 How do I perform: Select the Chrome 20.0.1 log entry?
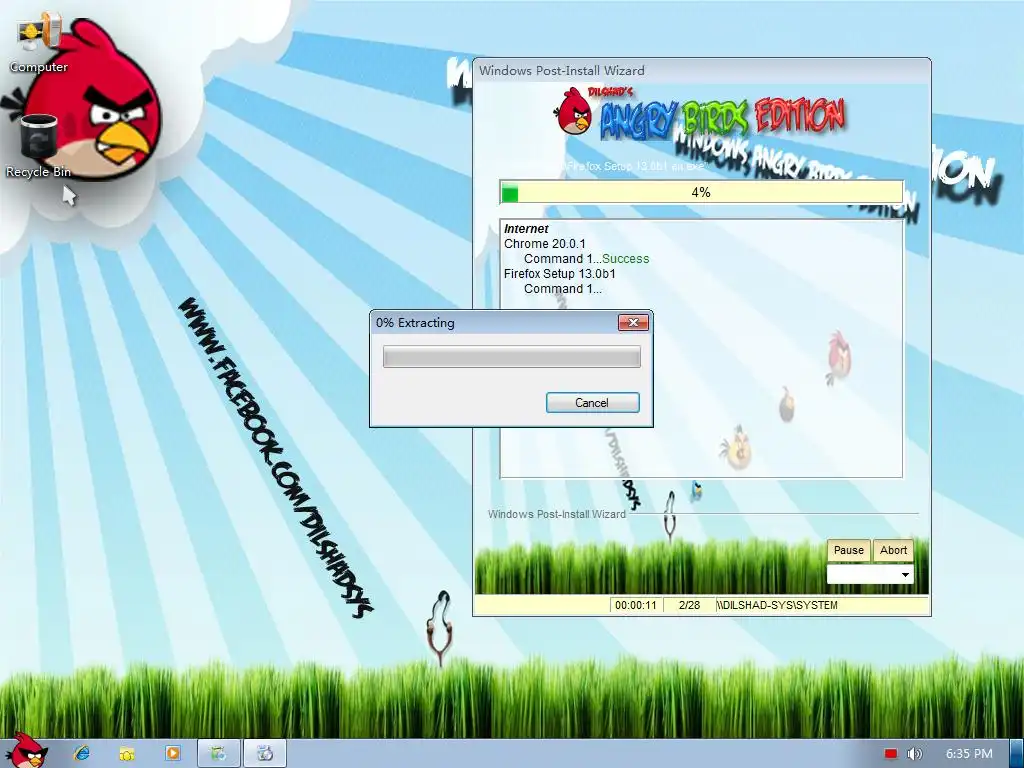pos(545,244)
